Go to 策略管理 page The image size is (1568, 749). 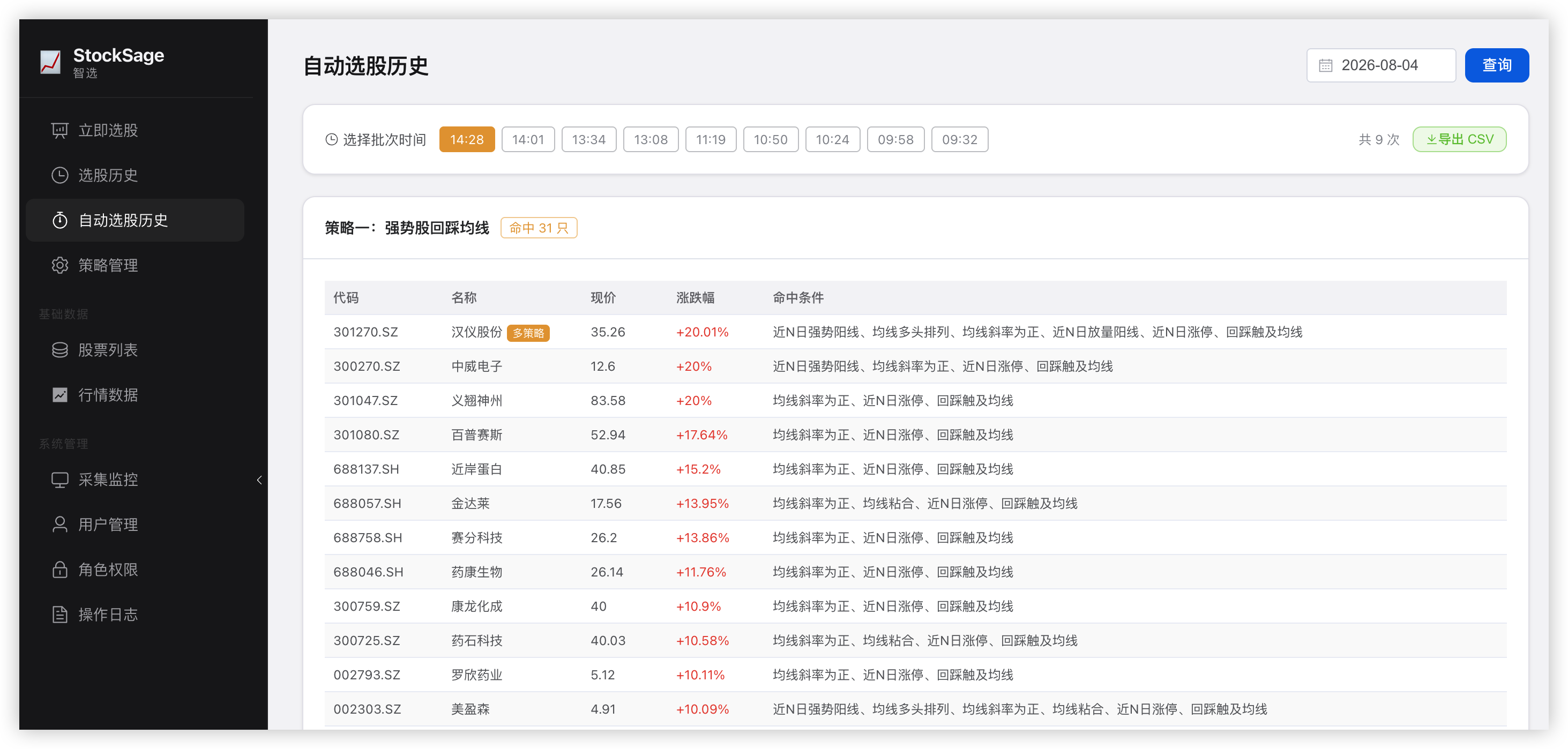click(x=135, y=265)
